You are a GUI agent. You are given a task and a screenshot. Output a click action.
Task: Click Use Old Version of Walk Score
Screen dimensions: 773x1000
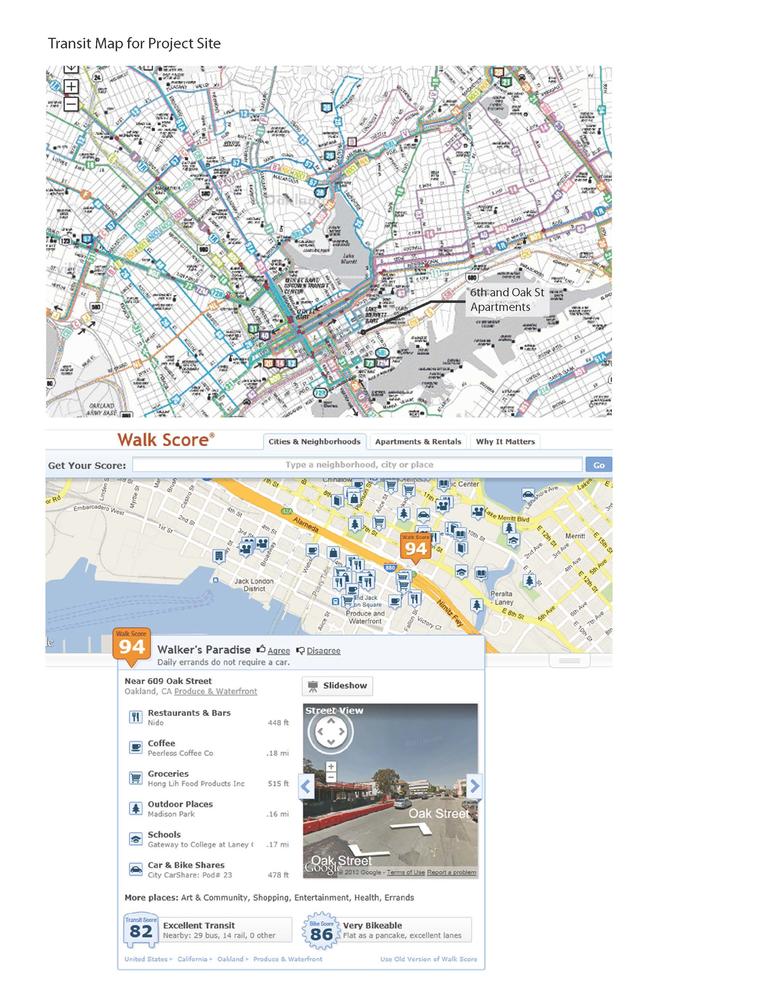coord(429,959)
